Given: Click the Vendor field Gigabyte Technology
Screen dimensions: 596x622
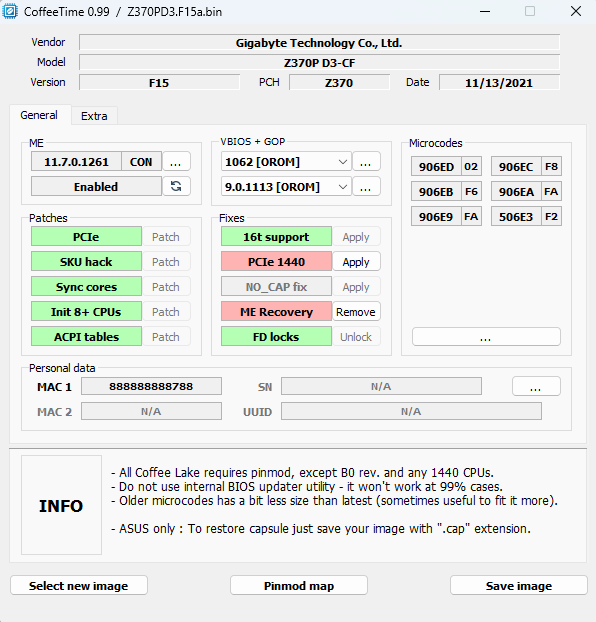Looking at the screenshot, I should pos(319,42).
